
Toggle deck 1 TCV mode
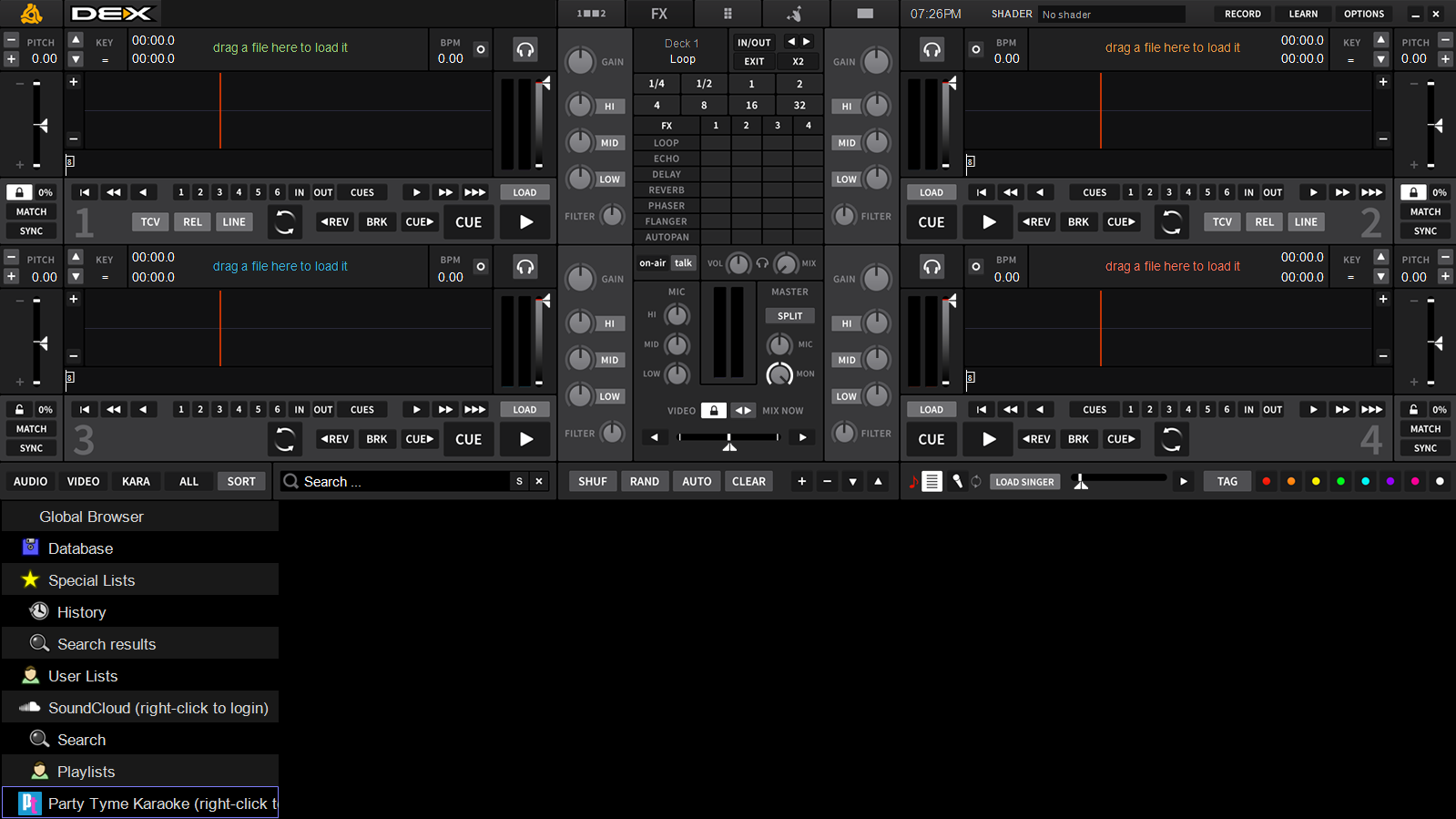150,221
